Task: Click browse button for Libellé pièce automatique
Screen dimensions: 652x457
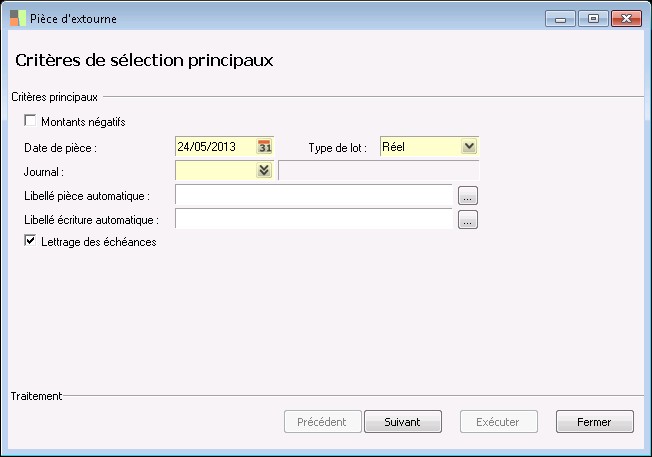Action: click(468, 196)
